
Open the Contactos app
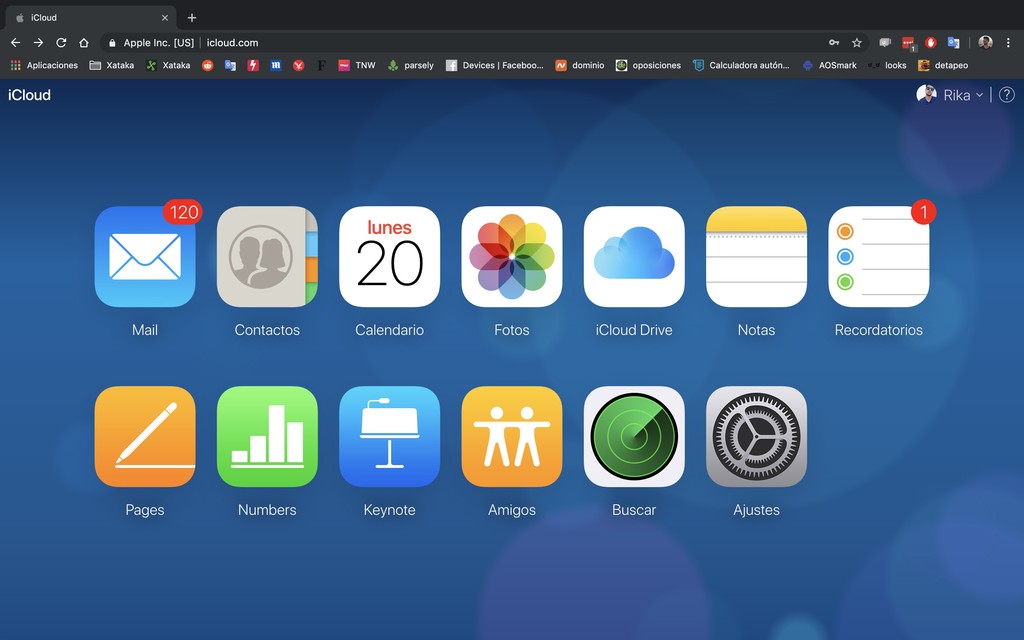[267, 257]
